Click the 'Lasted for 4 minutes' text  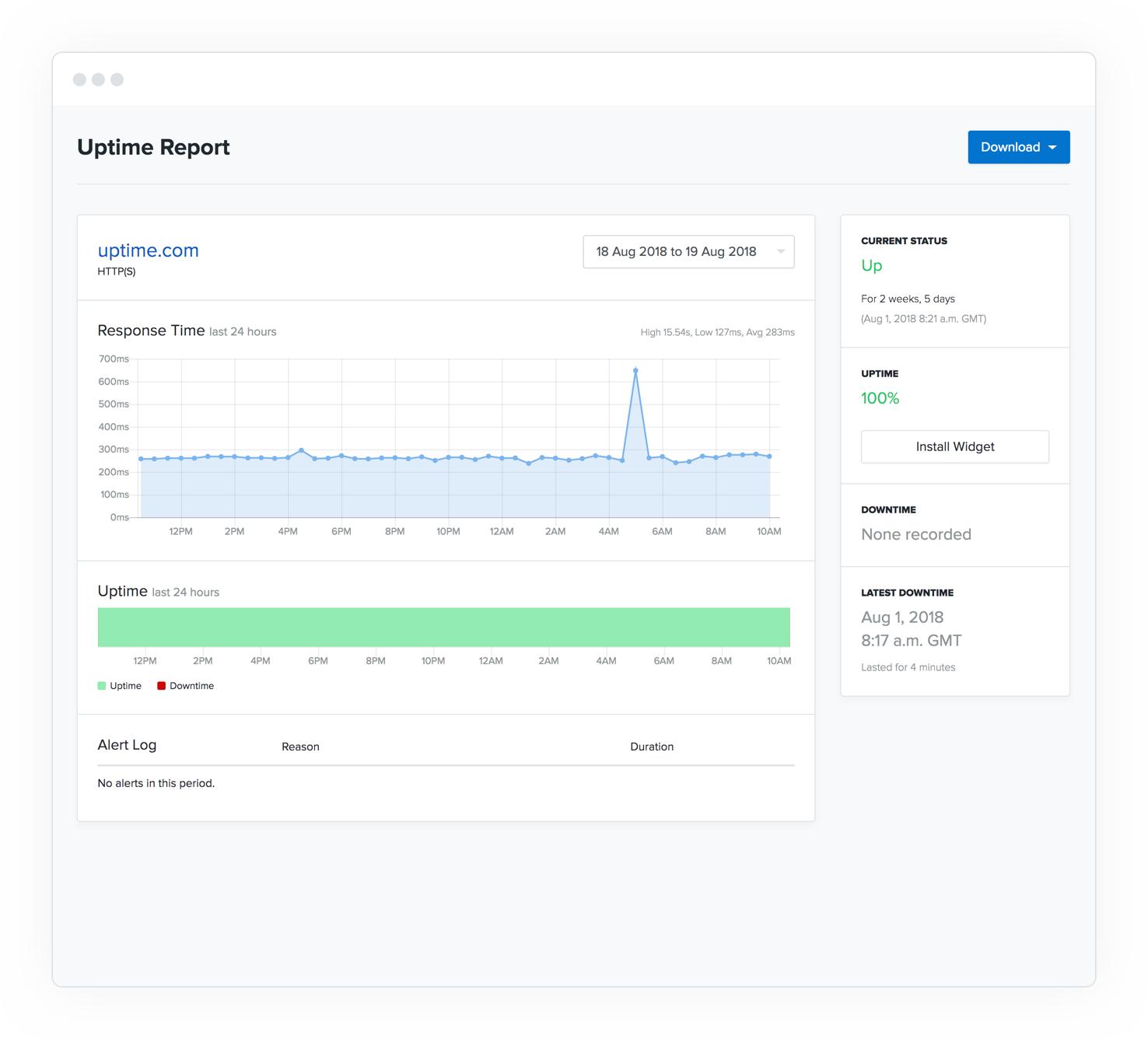click(908, 667)
